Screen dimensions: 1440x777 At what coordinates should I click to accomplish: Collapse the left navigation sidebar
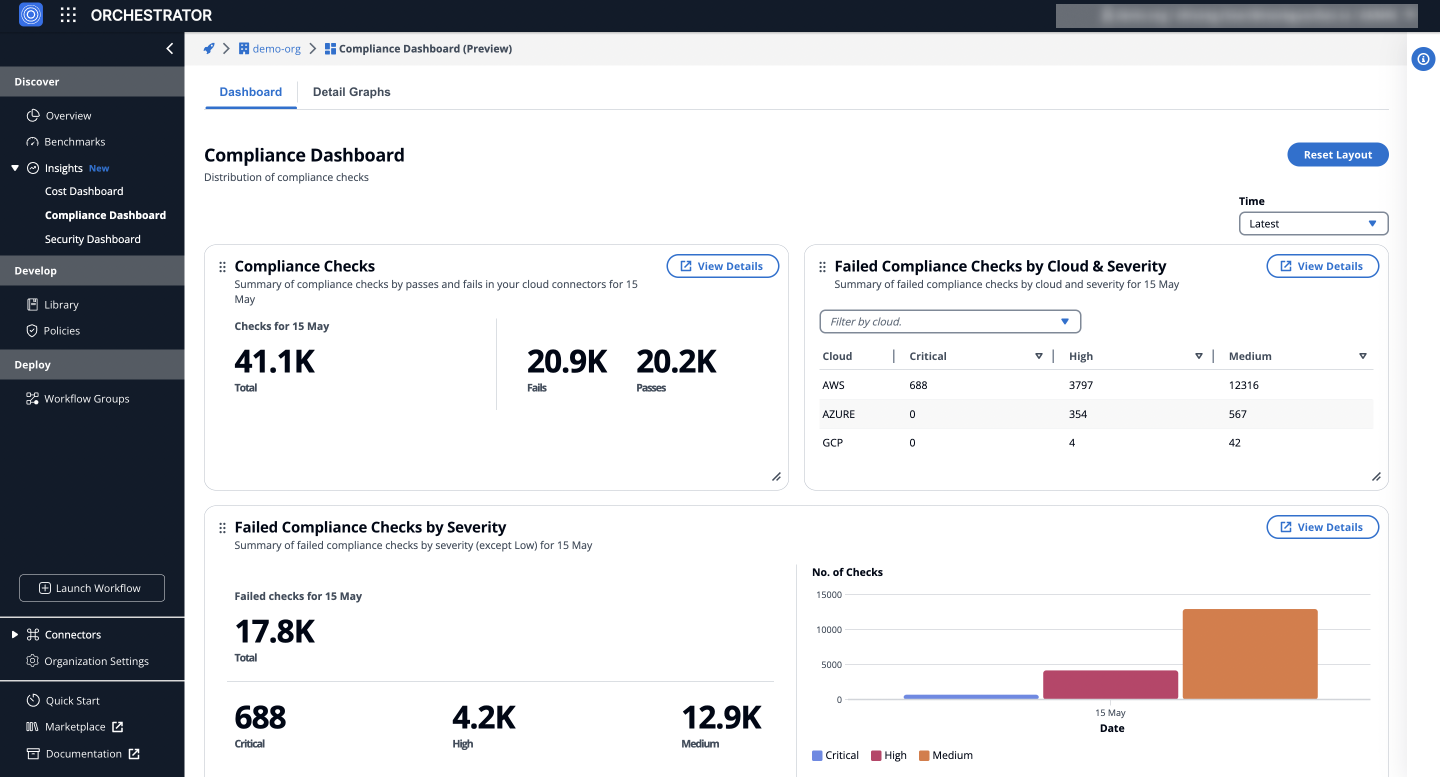169,48
